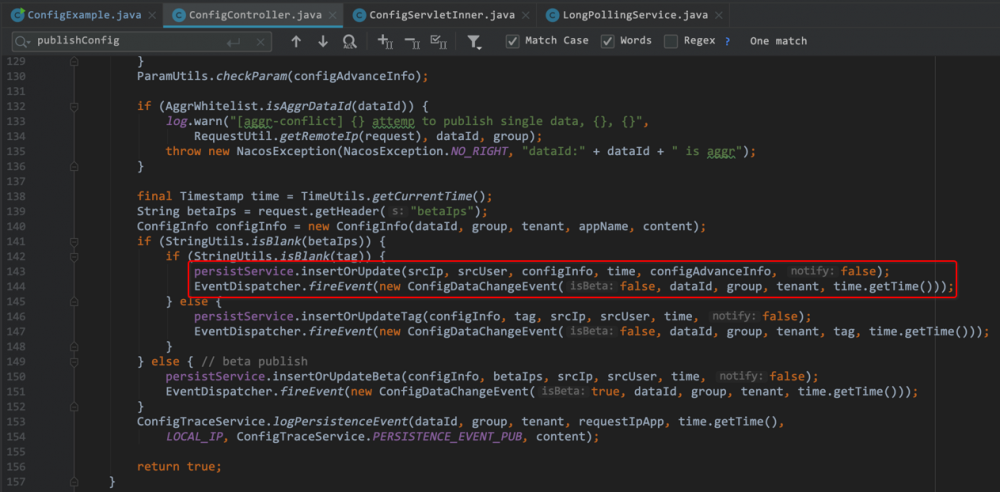Viewport: 1000px width, 492px height.
Task: Close the ConfigServletInner.java tab
Action: [524, 15]
